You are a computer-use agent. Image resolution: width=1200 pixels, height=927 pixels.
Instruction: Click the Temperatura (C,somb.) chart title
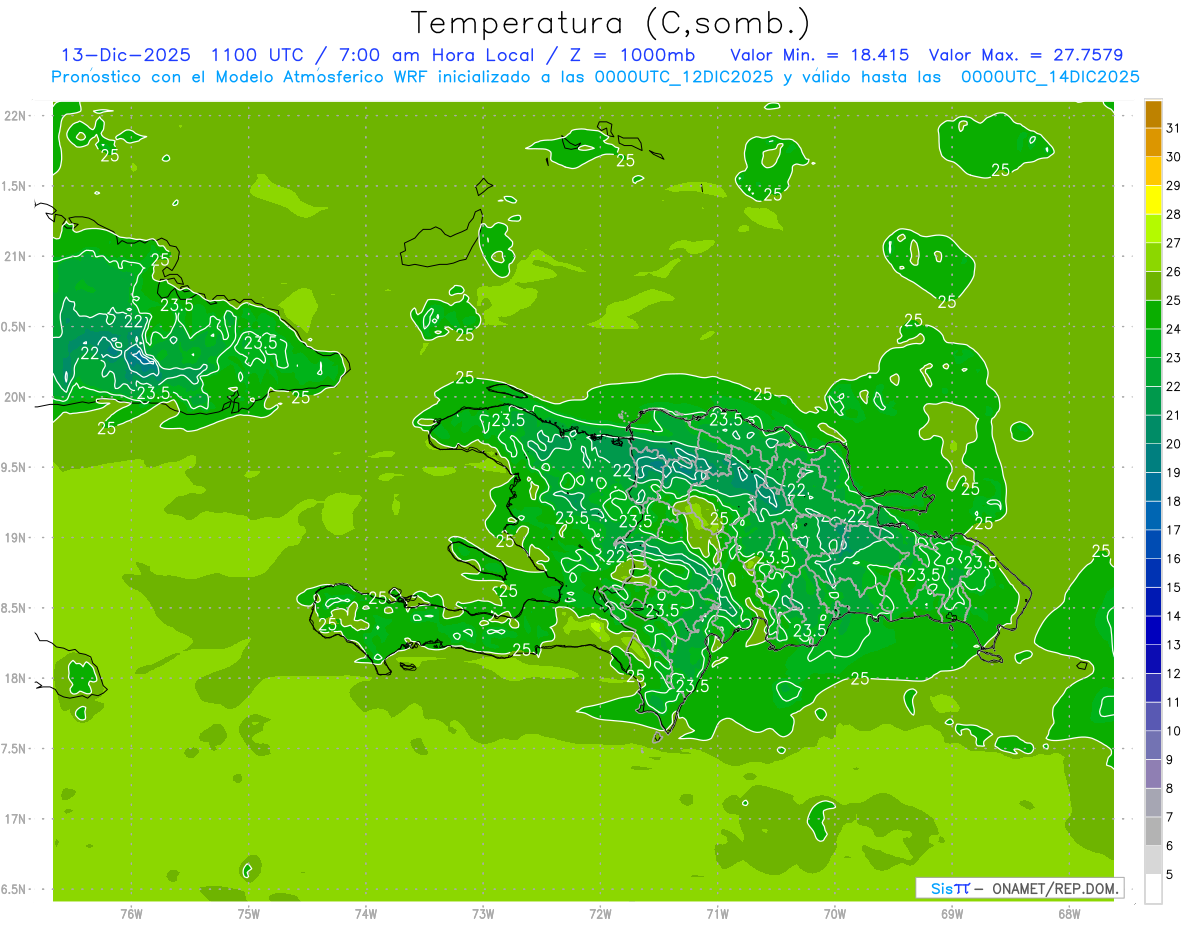610,22
